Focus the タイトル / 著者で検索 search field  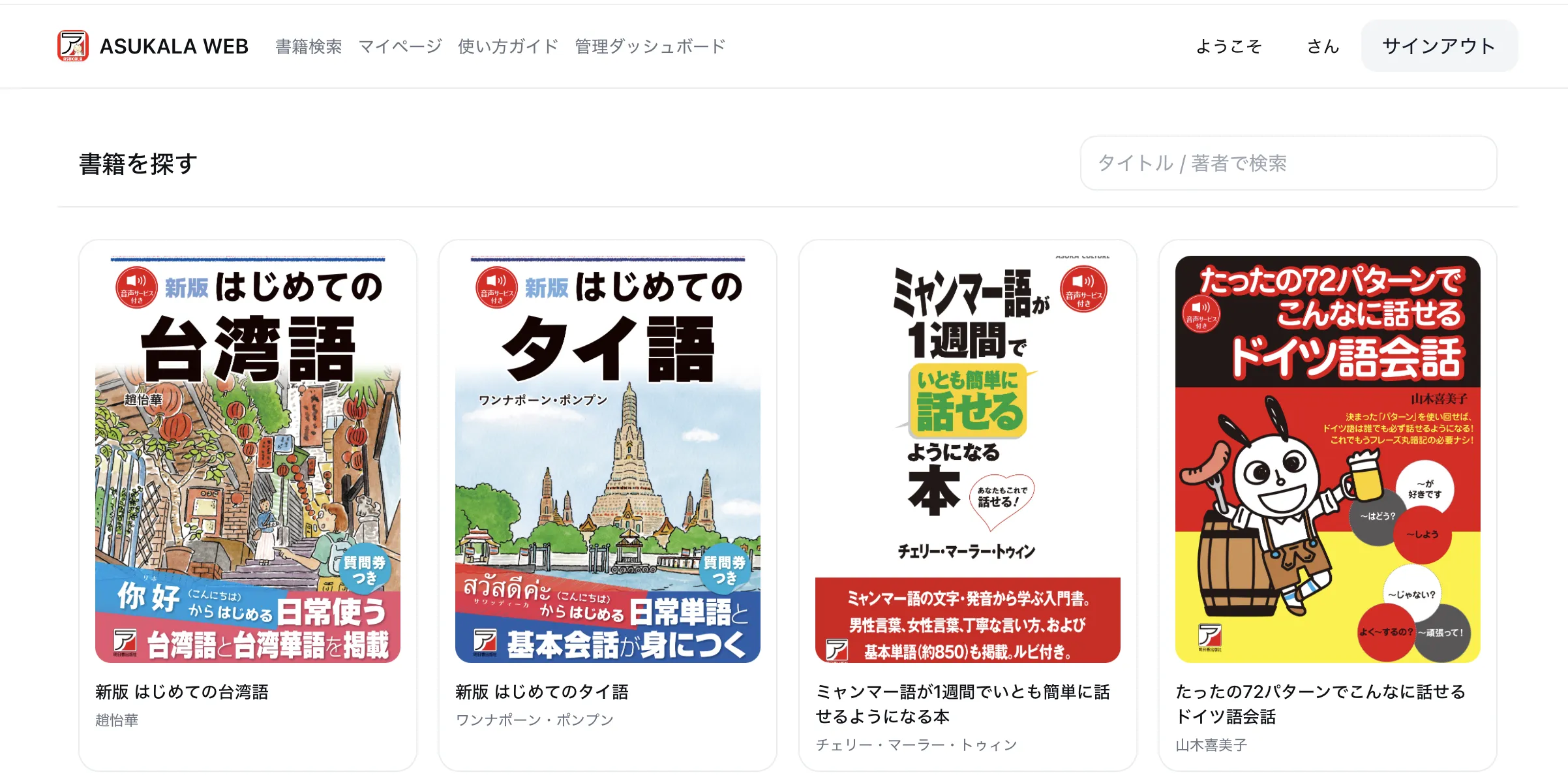(1288, 163)
